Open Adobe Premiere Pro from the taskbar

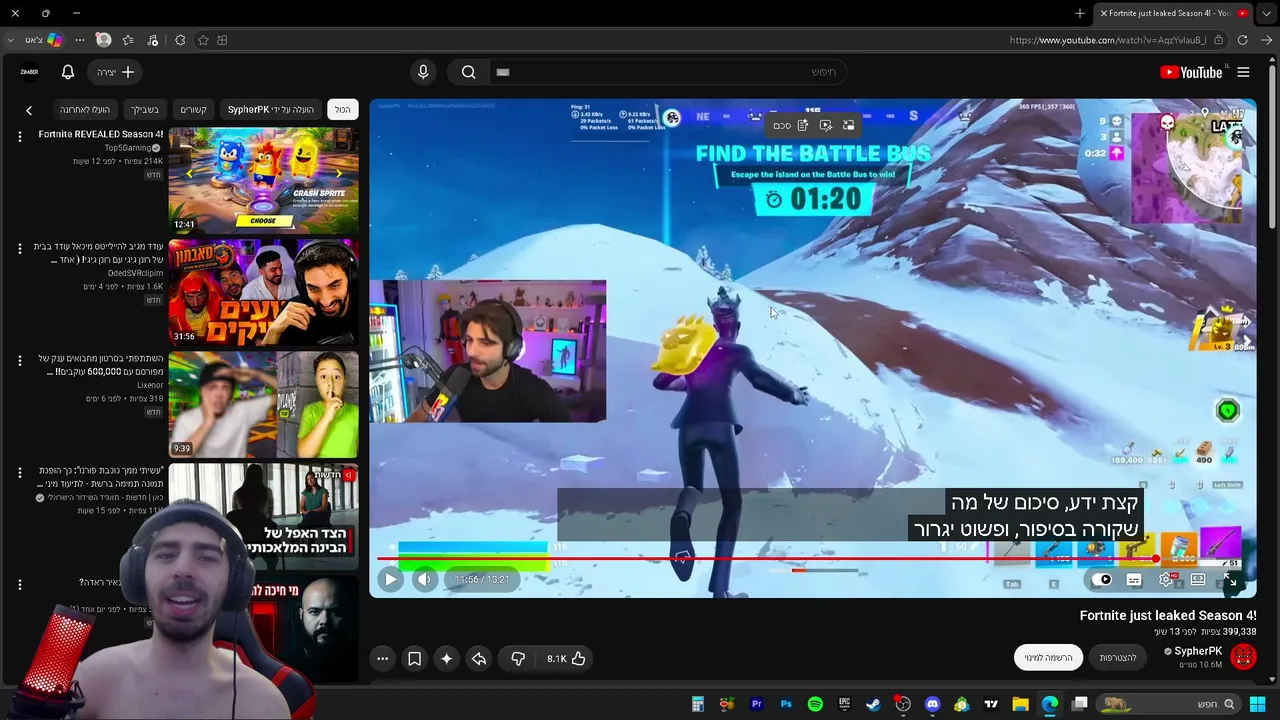(x=756, y=704)
